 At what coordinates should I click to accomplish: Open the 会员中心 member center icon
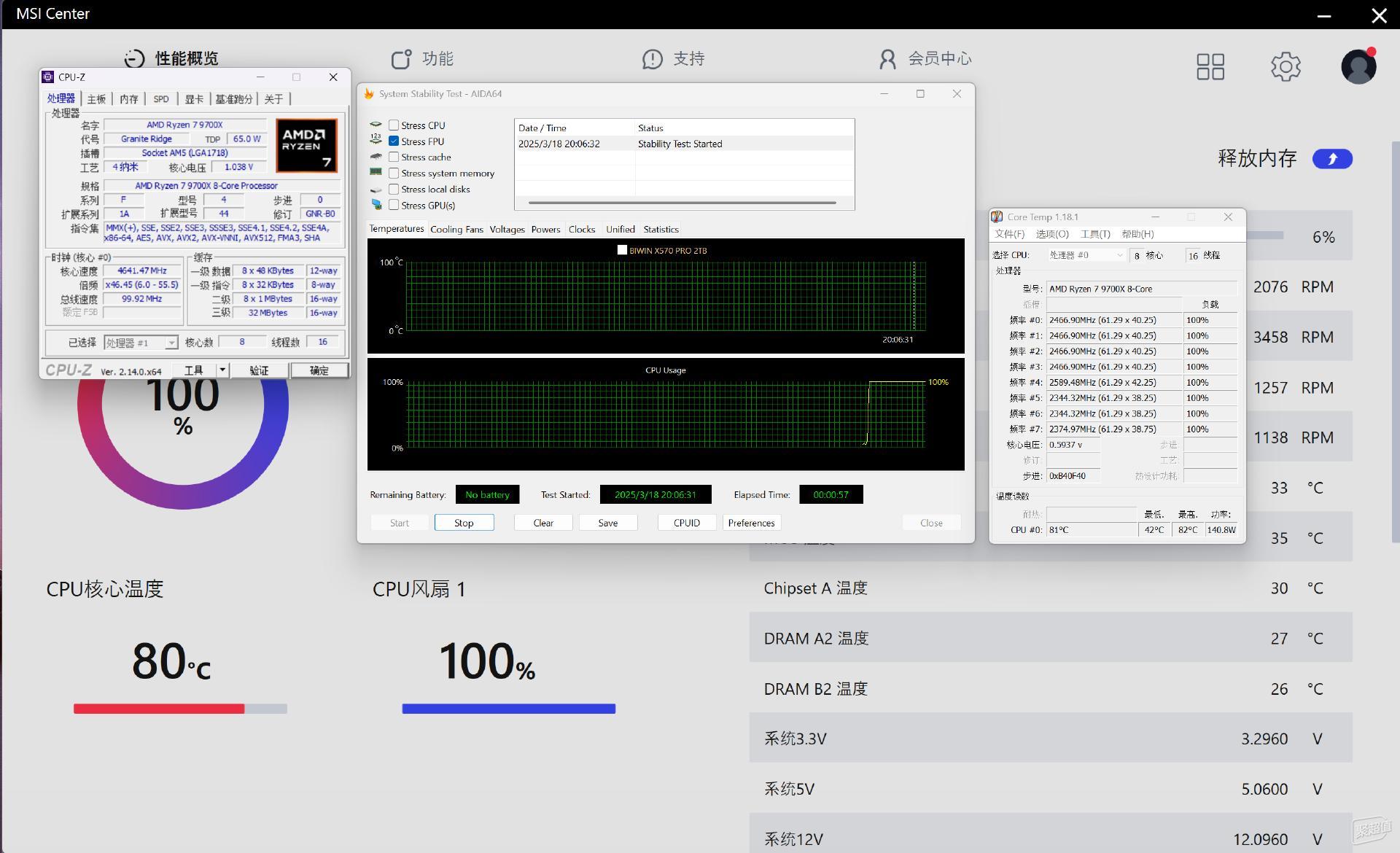[887, 59]
